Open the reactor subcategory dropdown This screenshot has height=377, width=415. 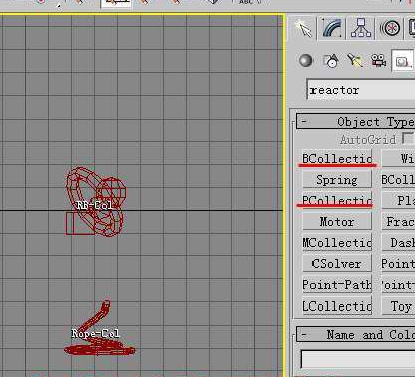tap(361, 90)
